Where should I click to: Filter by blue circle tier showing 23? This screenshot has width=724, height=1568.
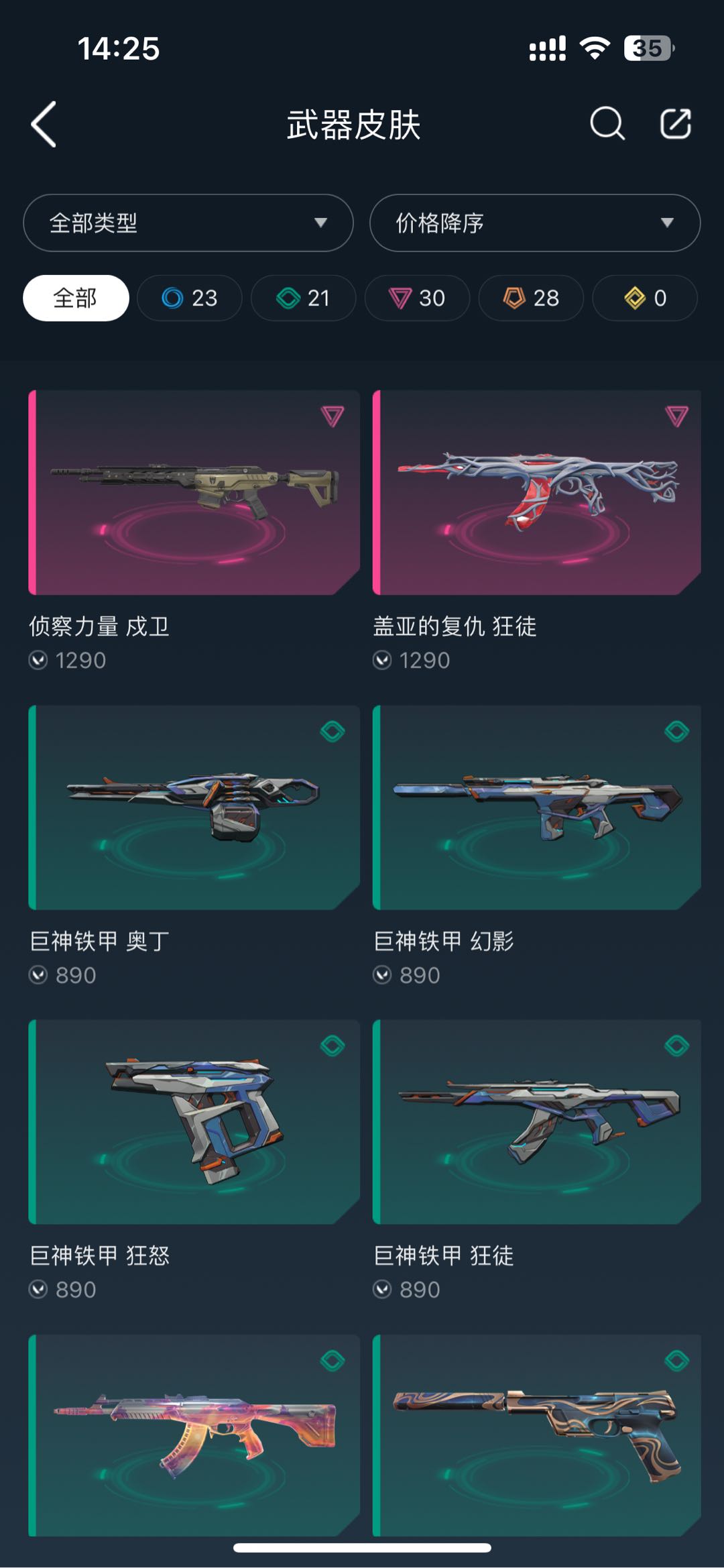[190, 298]
